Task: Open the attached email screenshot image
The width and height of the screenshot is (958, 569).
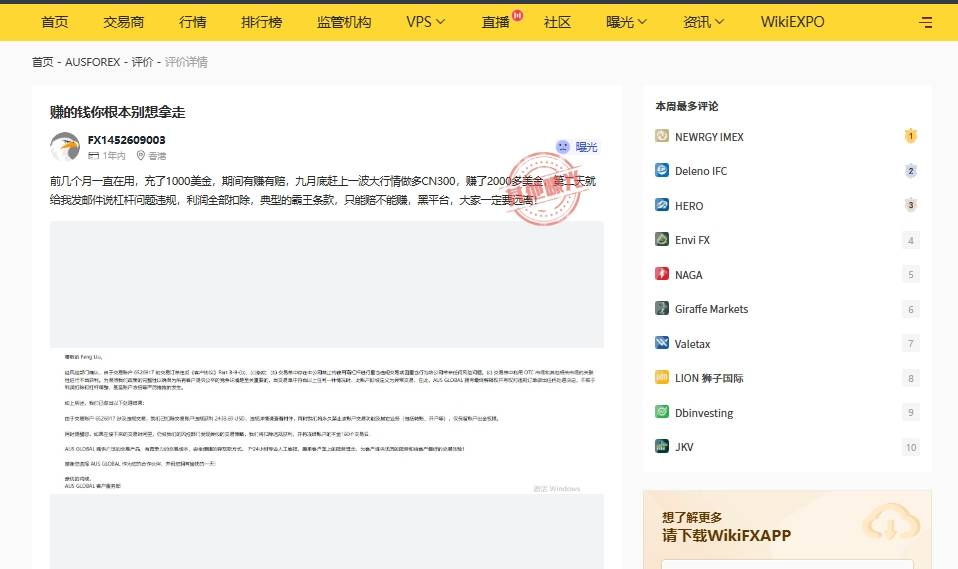Action: tap(327, 420)
